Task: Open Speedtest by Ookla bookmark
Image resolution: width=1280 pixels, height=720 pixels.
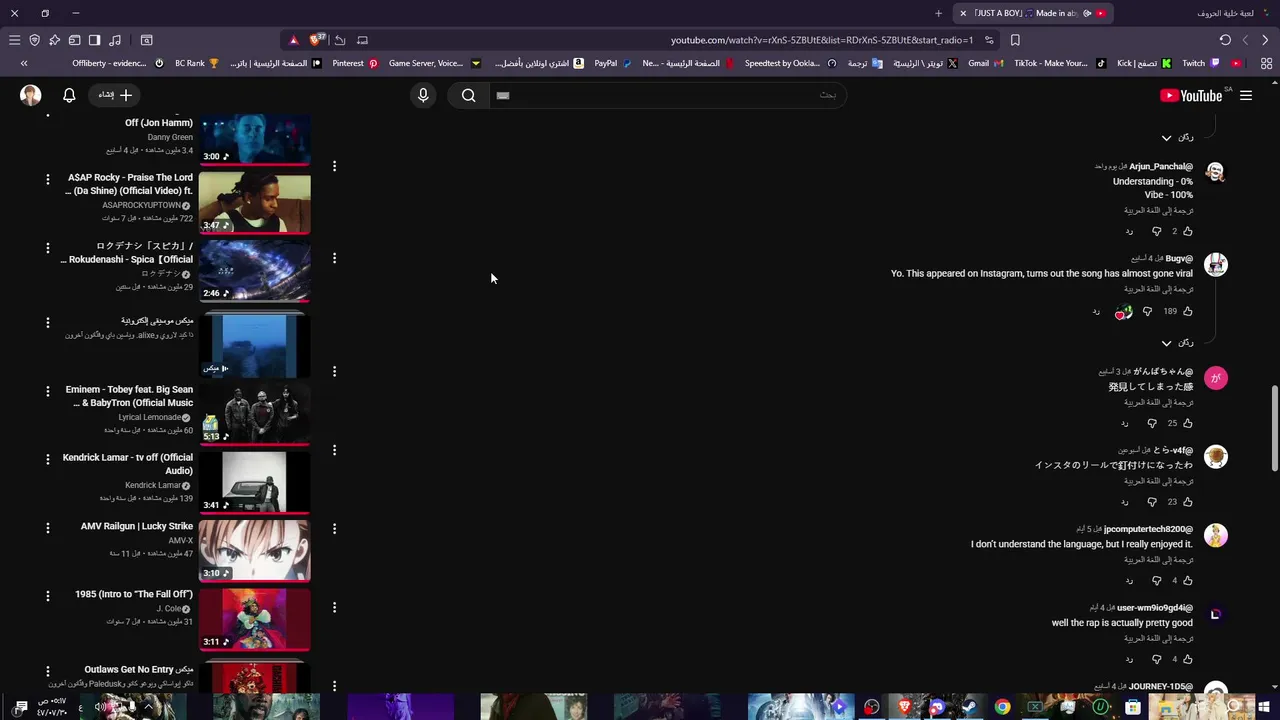Action: (x=790, y=63)
